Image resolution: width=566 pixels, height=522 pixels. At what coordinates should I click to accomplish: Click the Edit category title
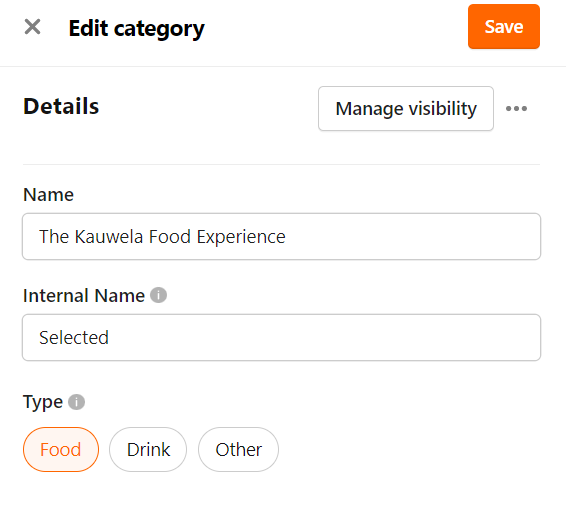[136, 29]
